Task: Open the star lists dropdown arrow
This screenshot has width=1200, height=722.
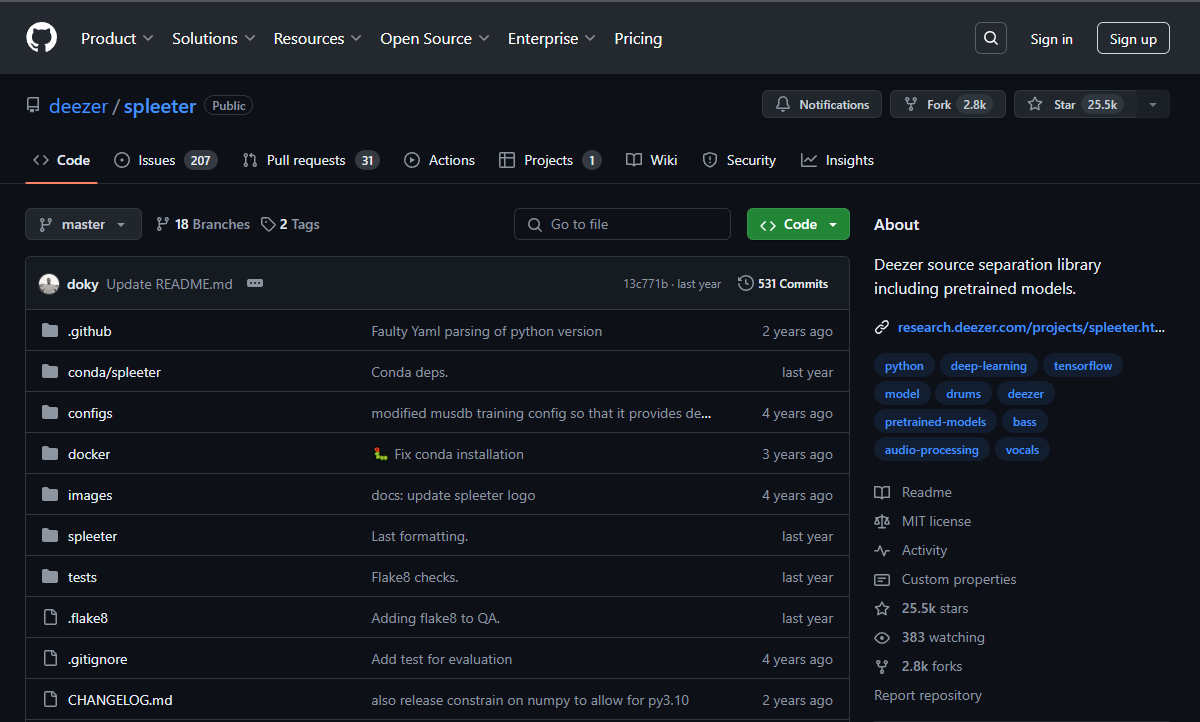Action: 1153,105
